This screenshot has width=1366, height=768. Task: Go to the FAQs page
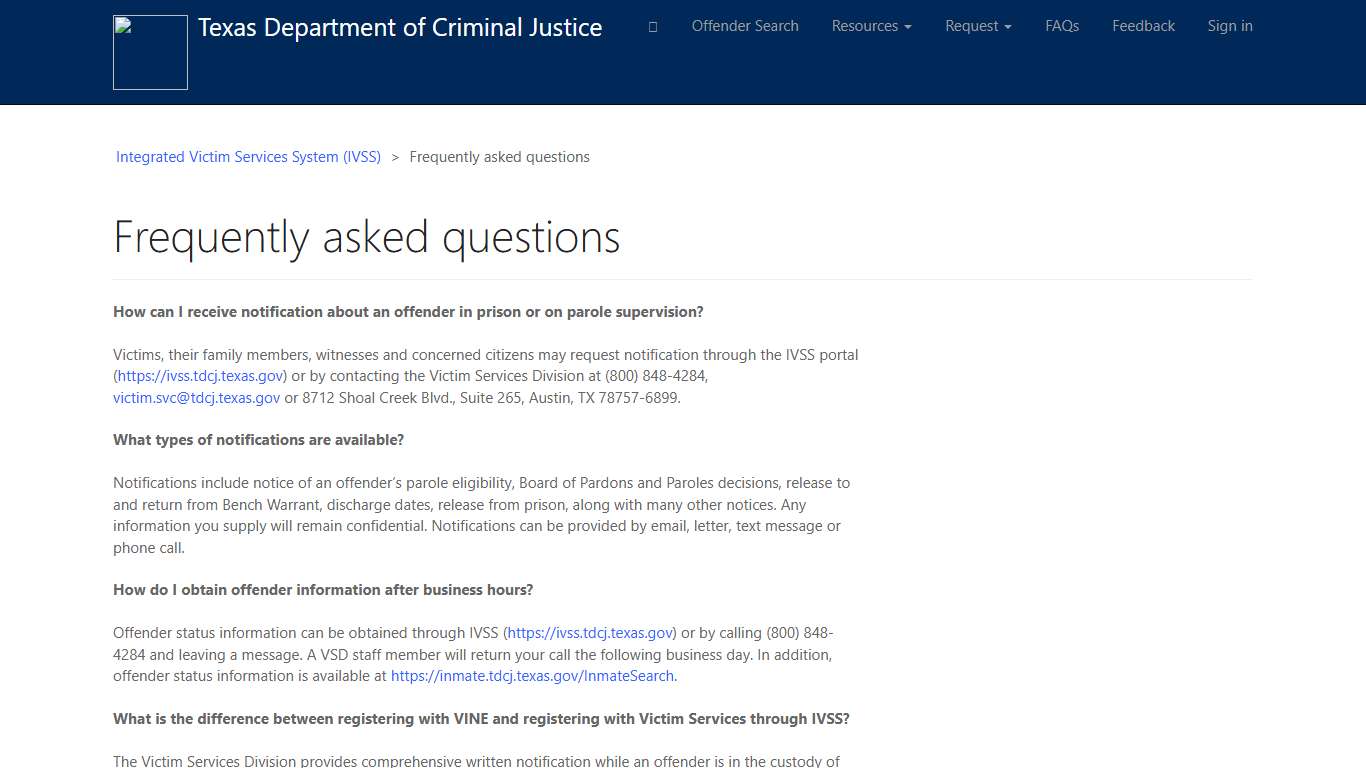1062,26
